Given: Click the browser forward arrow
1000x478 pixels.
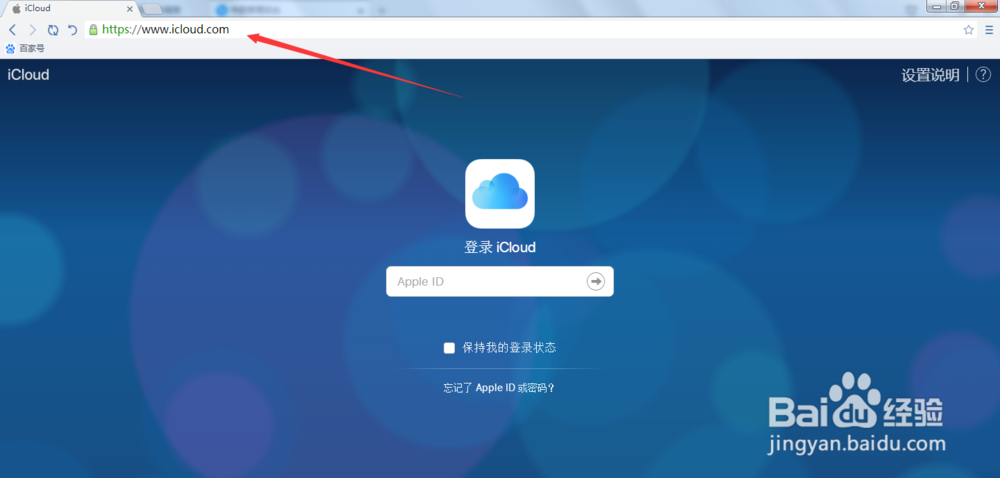Looking at the screenshot, I should click(x=33, y=30).
